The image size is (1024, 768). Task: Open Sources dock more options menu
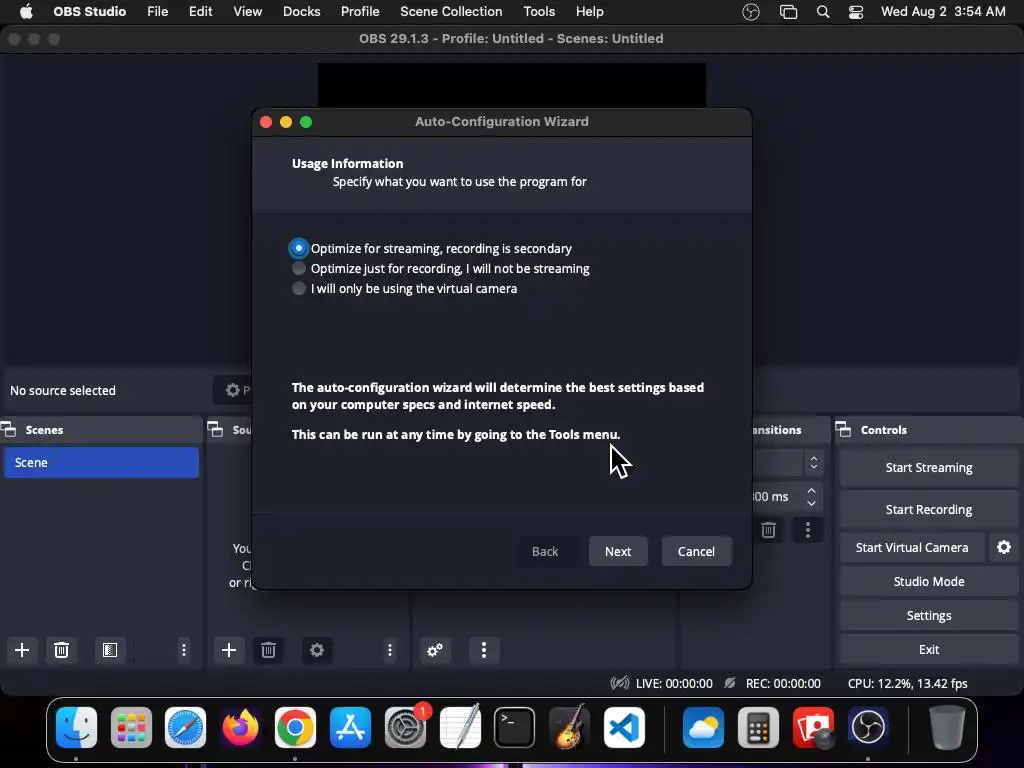pos(390,650)
